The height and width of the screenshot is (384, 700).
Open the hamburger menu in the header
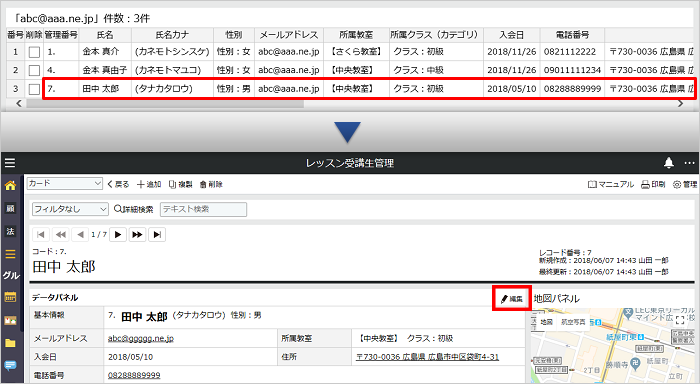[x=10, y=163]
